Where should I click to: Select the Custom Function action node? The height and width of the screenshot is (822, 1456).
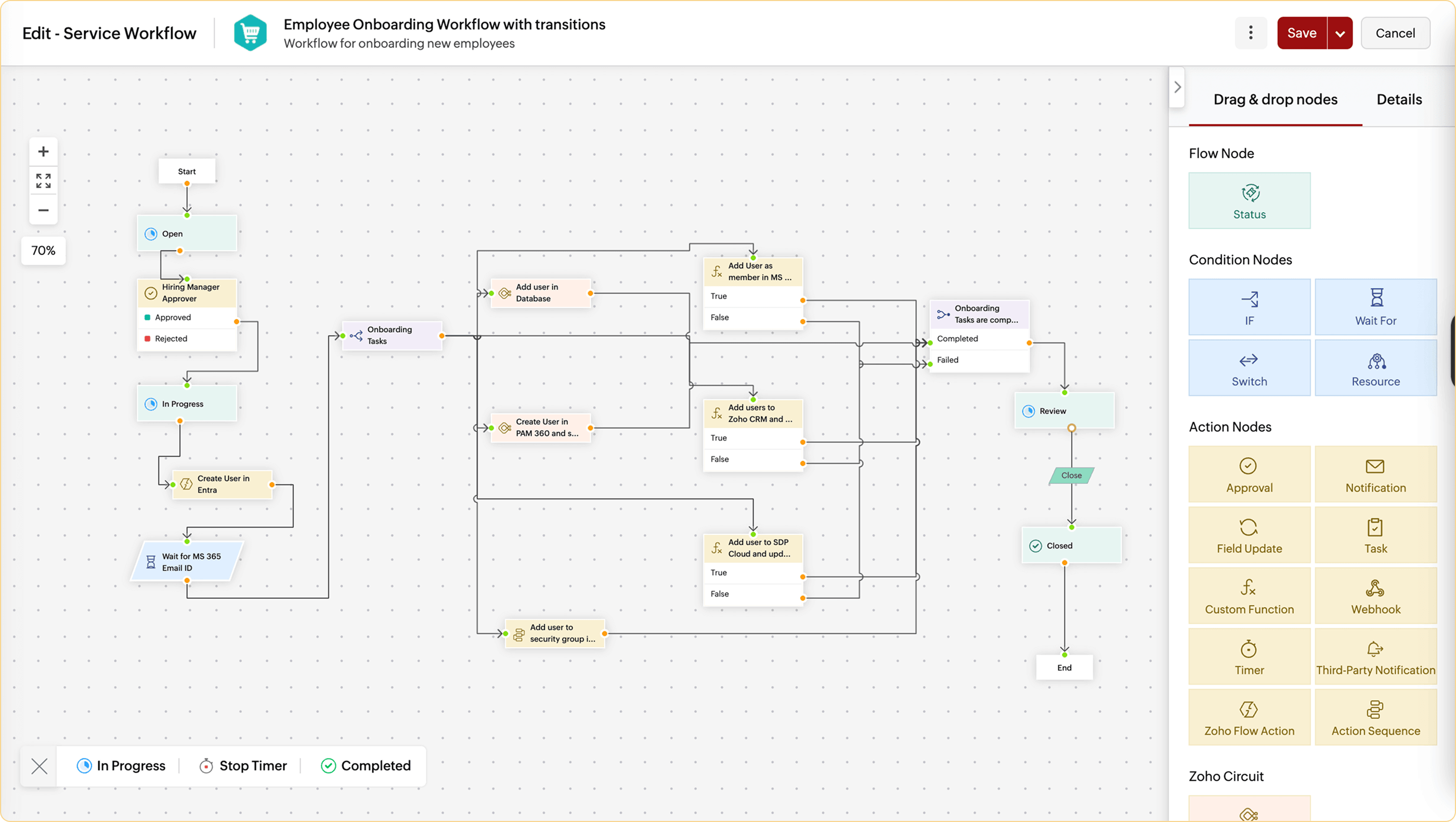(1249, 596)
